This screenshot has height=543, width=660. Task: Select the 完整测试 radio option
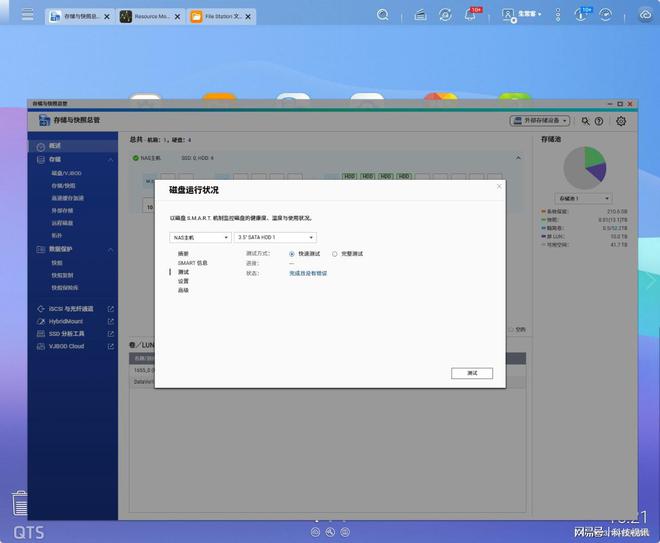(335, 254)
